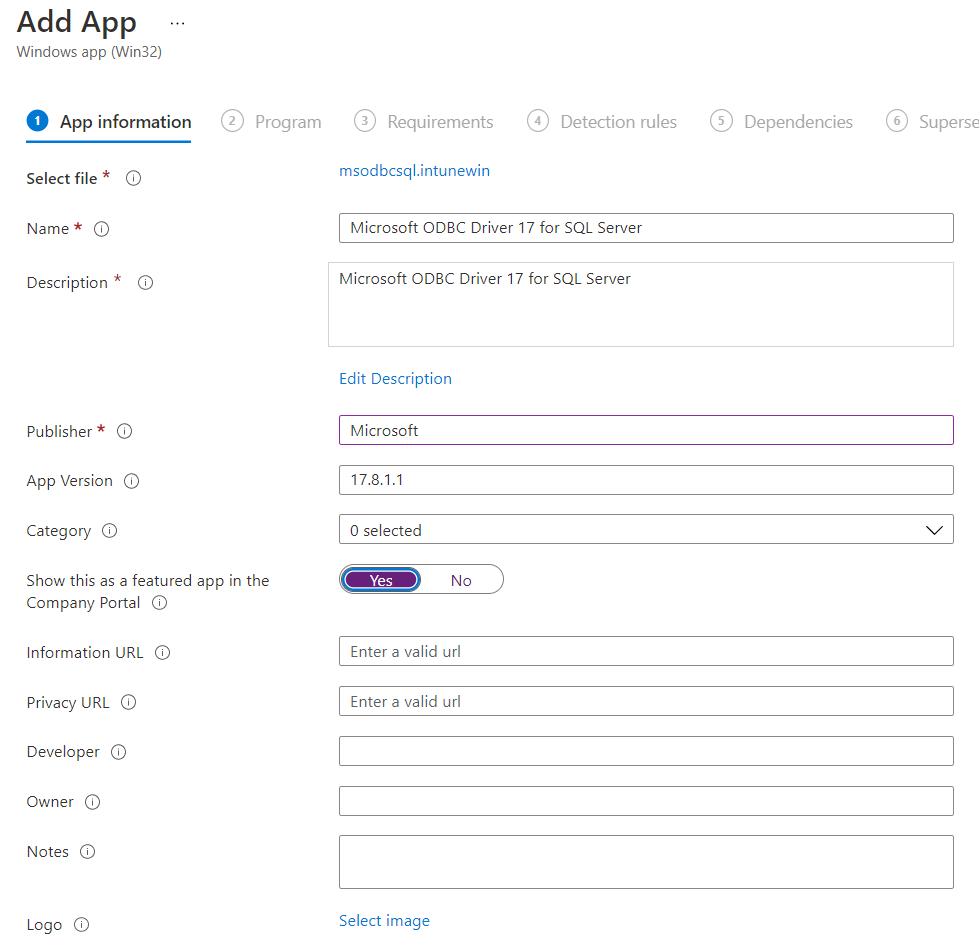The width and height of the screenshot is (979, 952).
Task: Open the Developer info tooltip icon
Action: [x=118, y=752]
